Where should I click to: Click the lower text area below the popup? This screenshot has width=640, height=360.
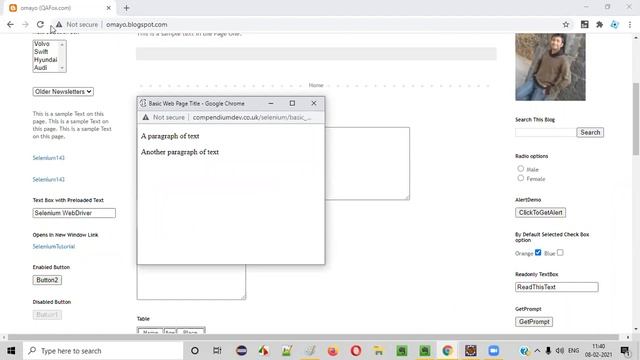click(x=191, y=282)
